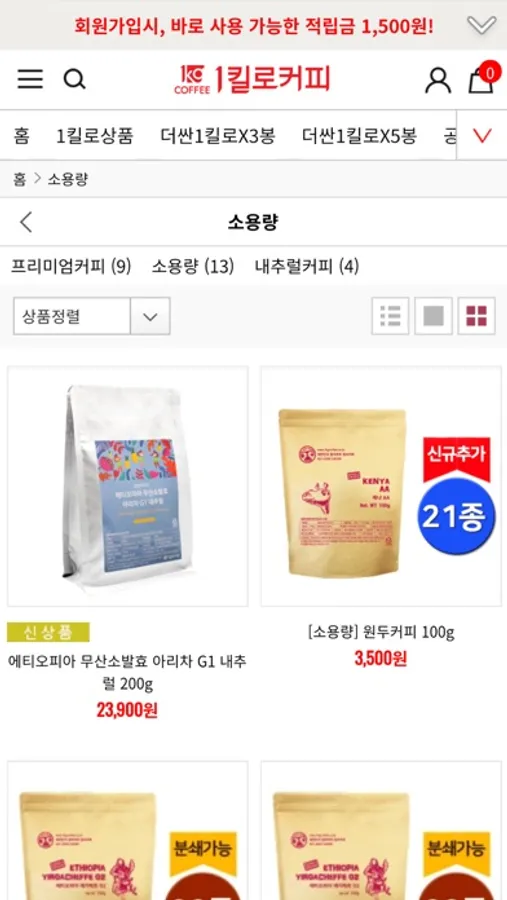
Task: Click the 홈 breadcrumb link
Action: pos(20,179)
